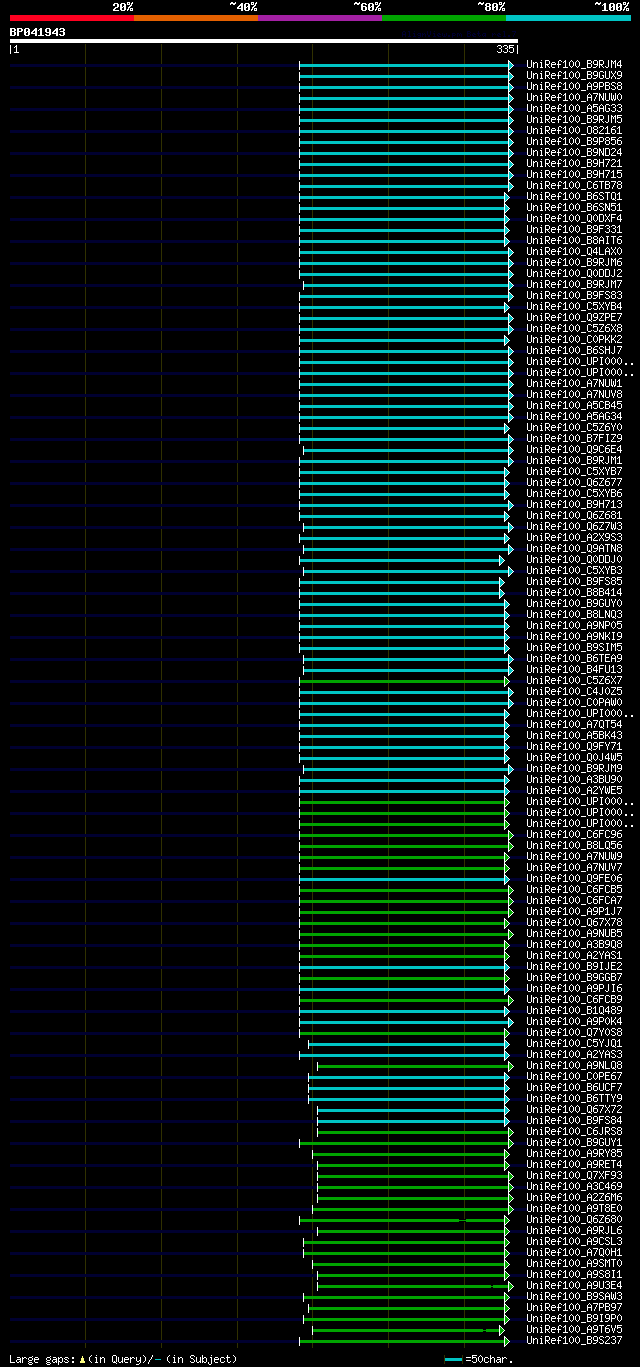Click the cyan ~100% identity legend bar
This screenshot has height=1367, width=640.
(x=568, y=18)
